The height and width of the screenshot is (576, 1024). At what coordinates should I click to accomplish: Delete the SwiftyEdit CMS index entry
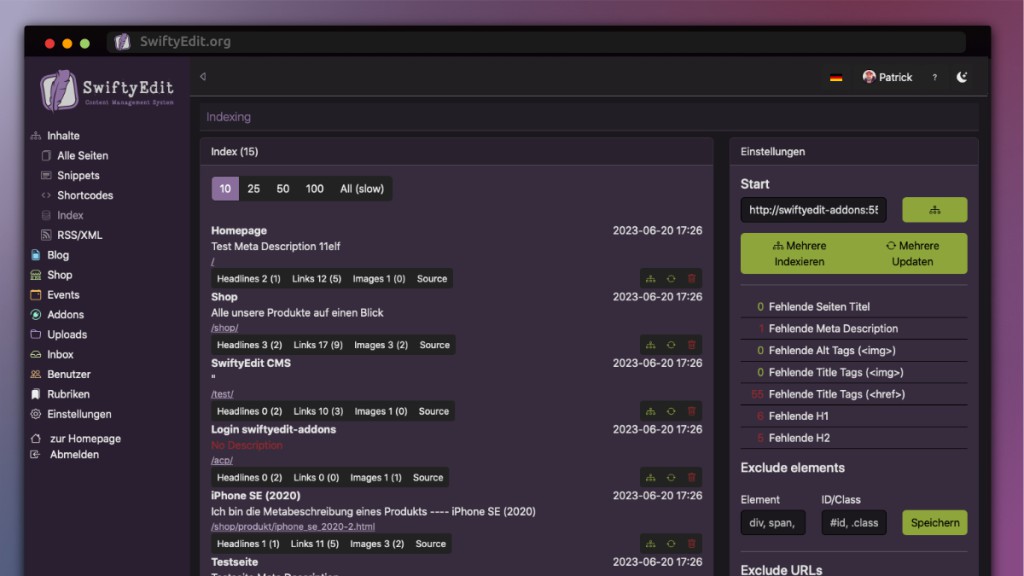691,411
